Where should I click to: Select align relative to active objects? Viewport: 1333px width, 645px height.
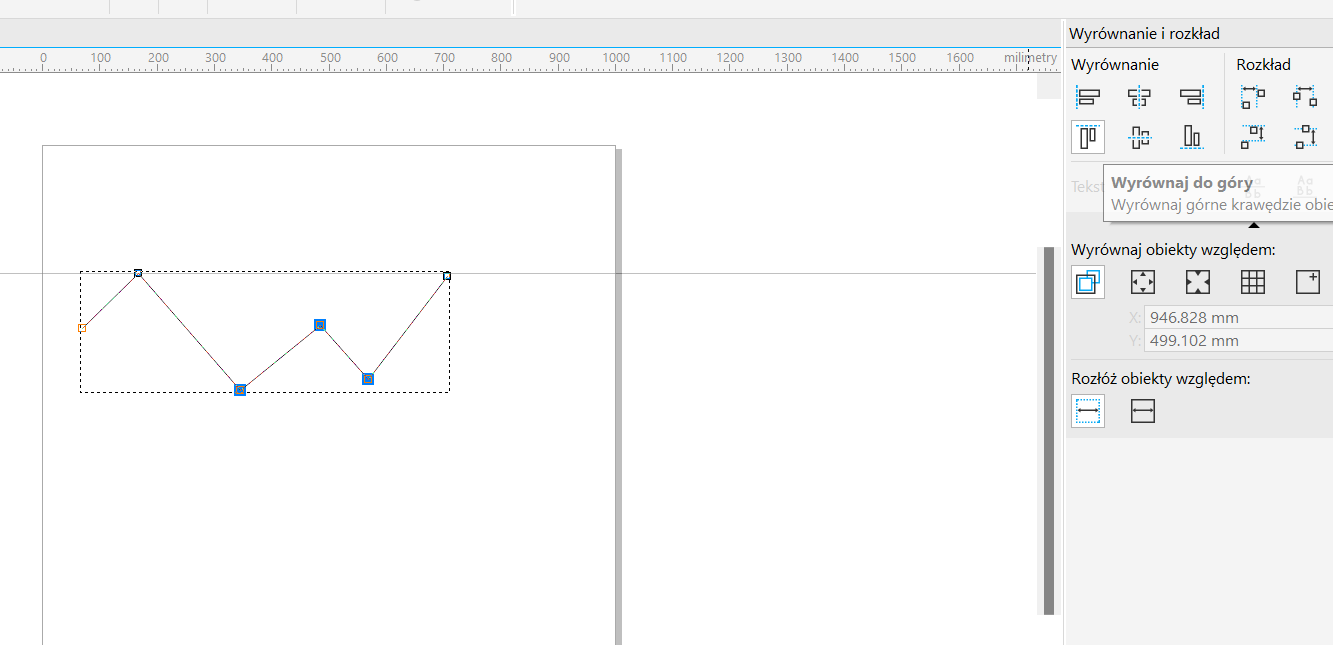1088,283
